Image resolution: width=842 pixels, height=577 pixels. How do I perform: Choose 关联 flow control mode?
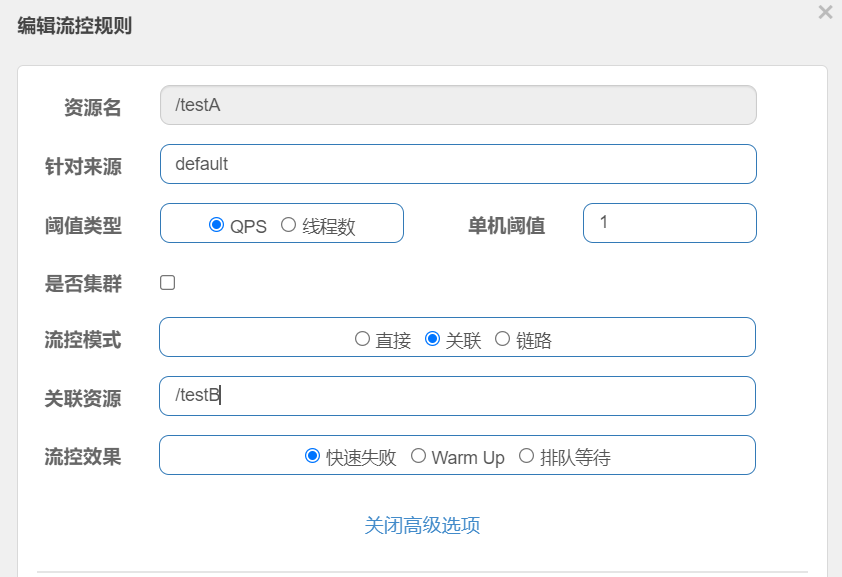coord(432,339)
